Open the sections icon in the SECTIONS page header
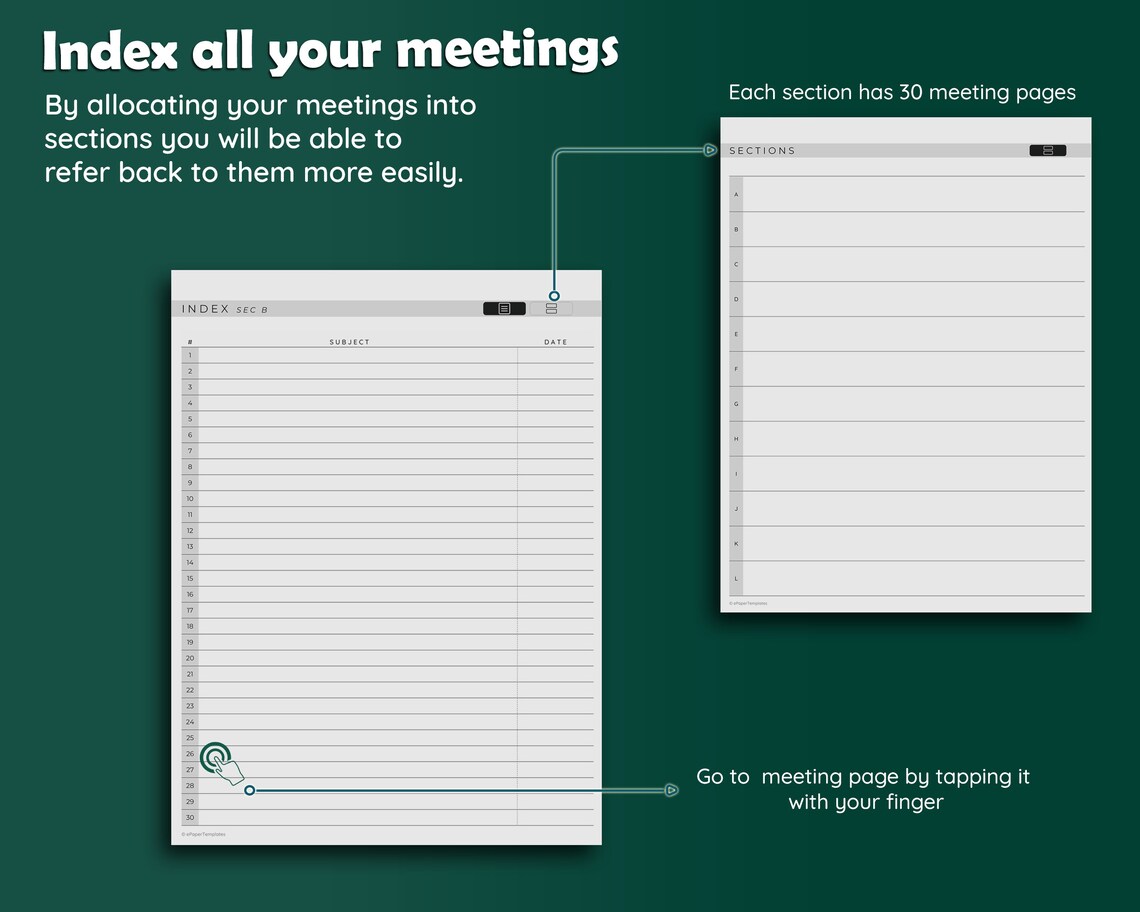The width and height of the screenshot is (1140, 912). click(x=1047, y=149)
